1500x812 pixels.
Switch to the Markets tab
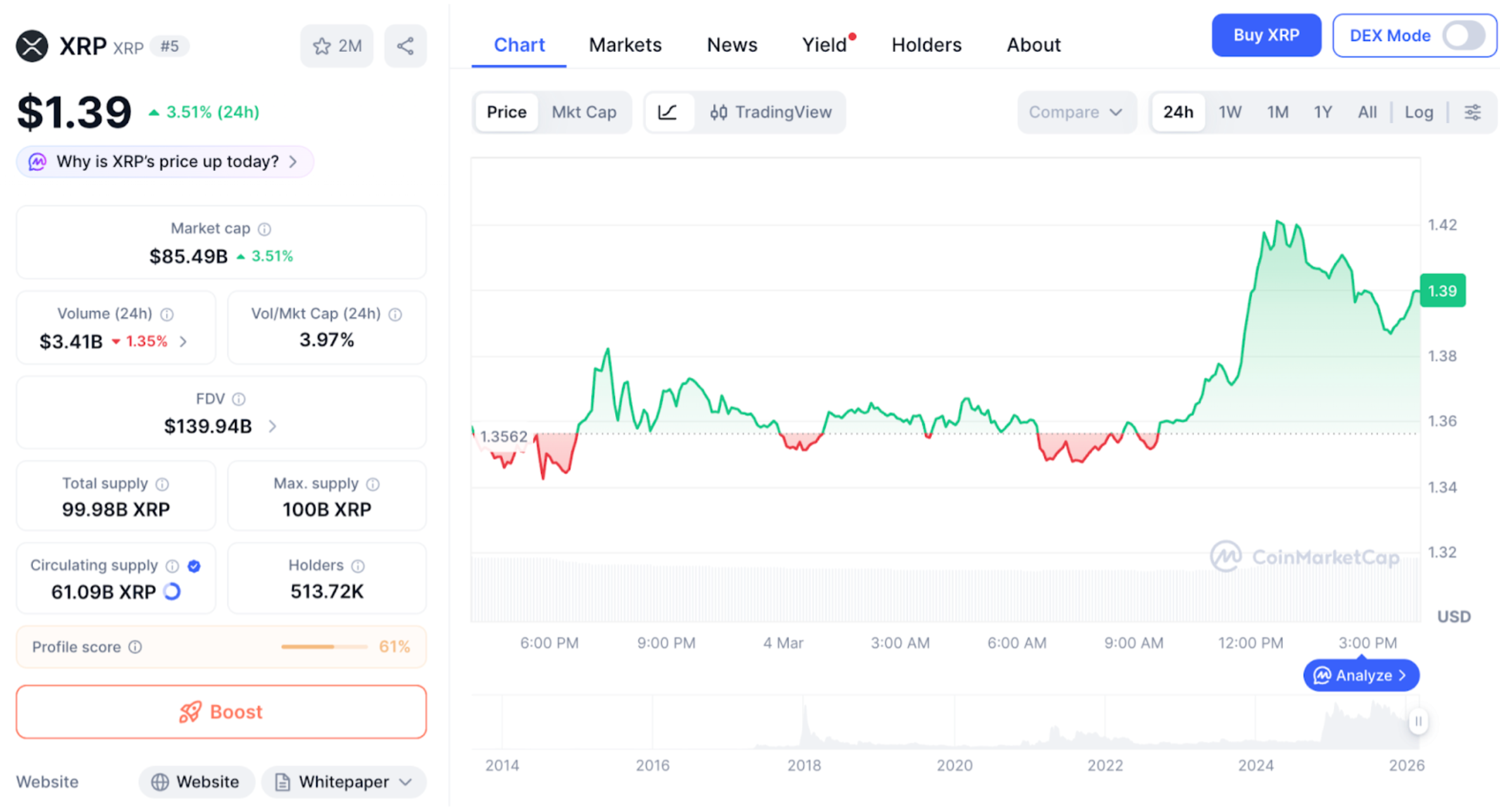pos(625,44)
